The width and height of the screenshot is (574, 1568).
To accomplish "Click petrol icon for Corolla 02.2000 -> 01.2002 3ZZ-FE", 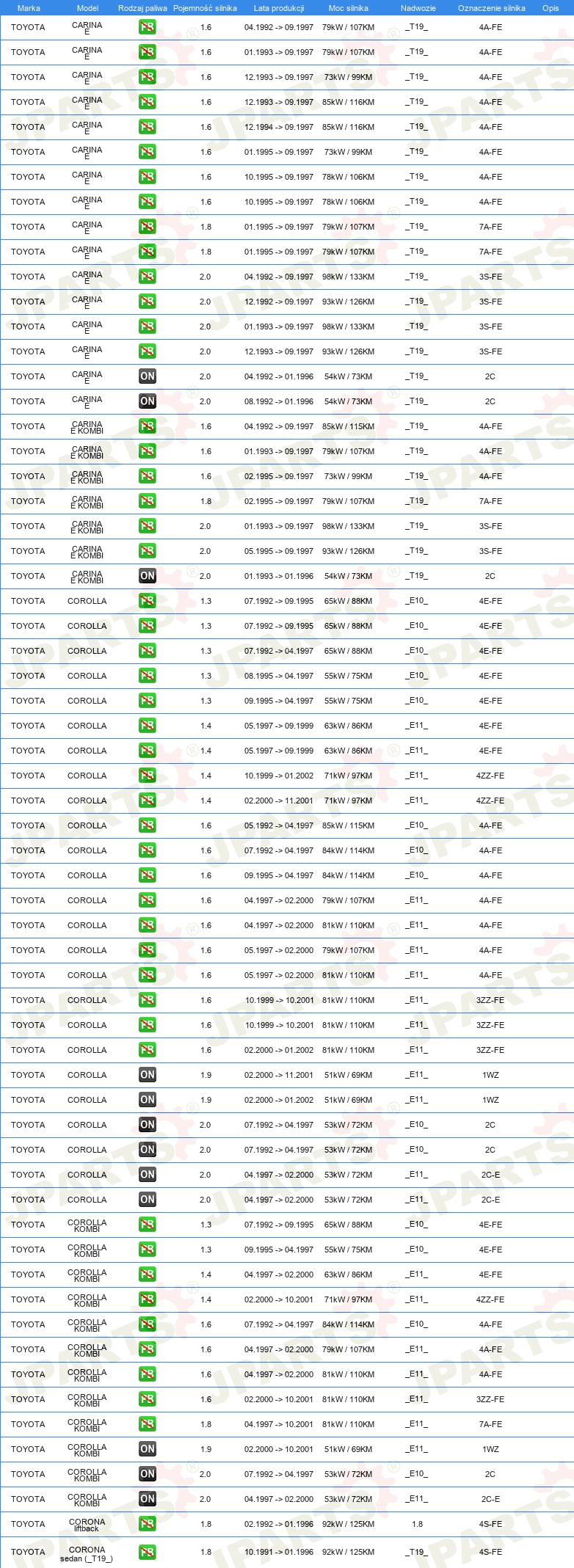I will click(x=148, y=1050).
